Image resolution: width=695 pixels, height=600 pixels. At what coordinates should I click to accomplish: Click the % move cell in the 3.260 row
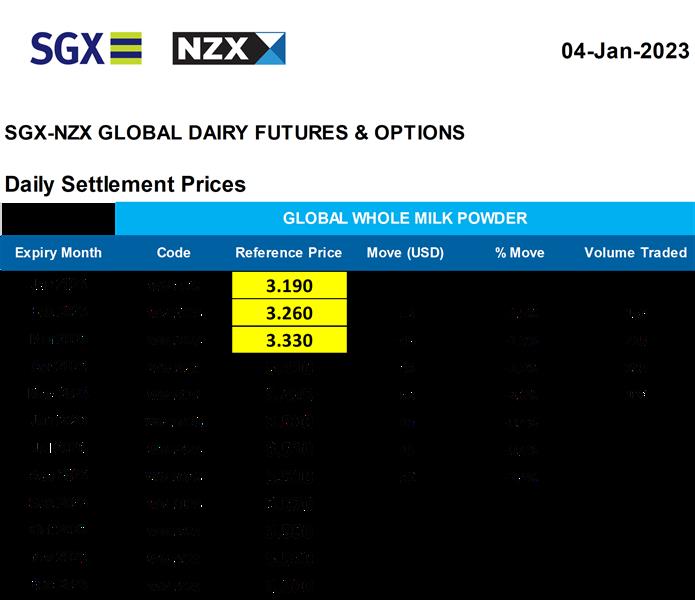519,313
